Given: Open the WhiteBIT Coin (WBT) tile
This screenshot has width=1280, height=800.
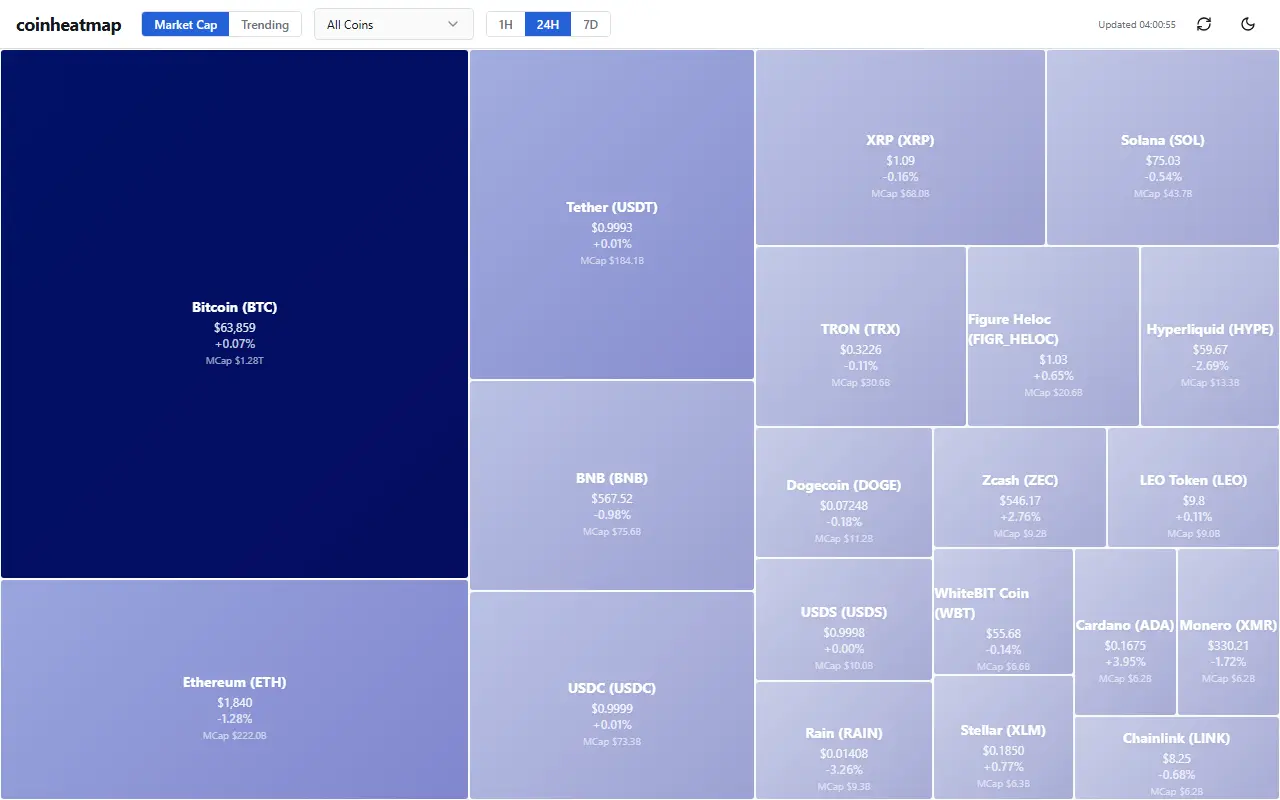Looking at the screenshot, I should (1003, 611).
